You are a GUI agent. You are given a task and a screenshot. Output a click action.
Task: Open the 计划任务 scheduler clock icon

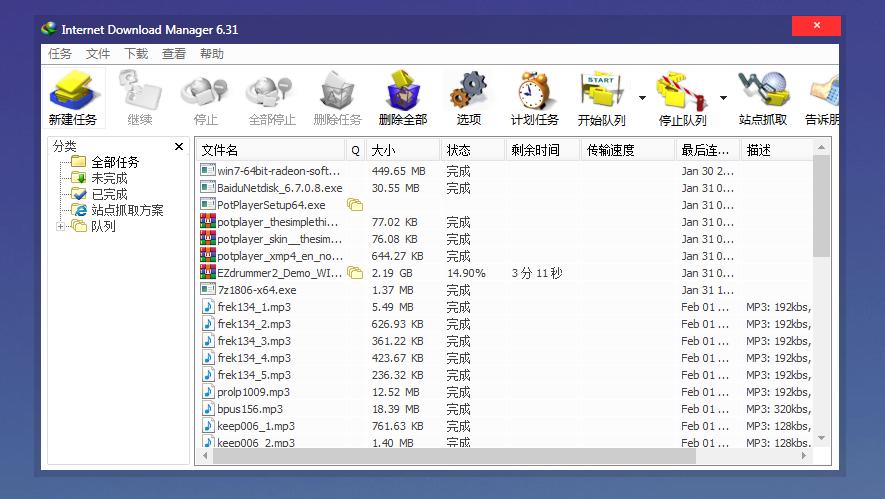[534, 97]
